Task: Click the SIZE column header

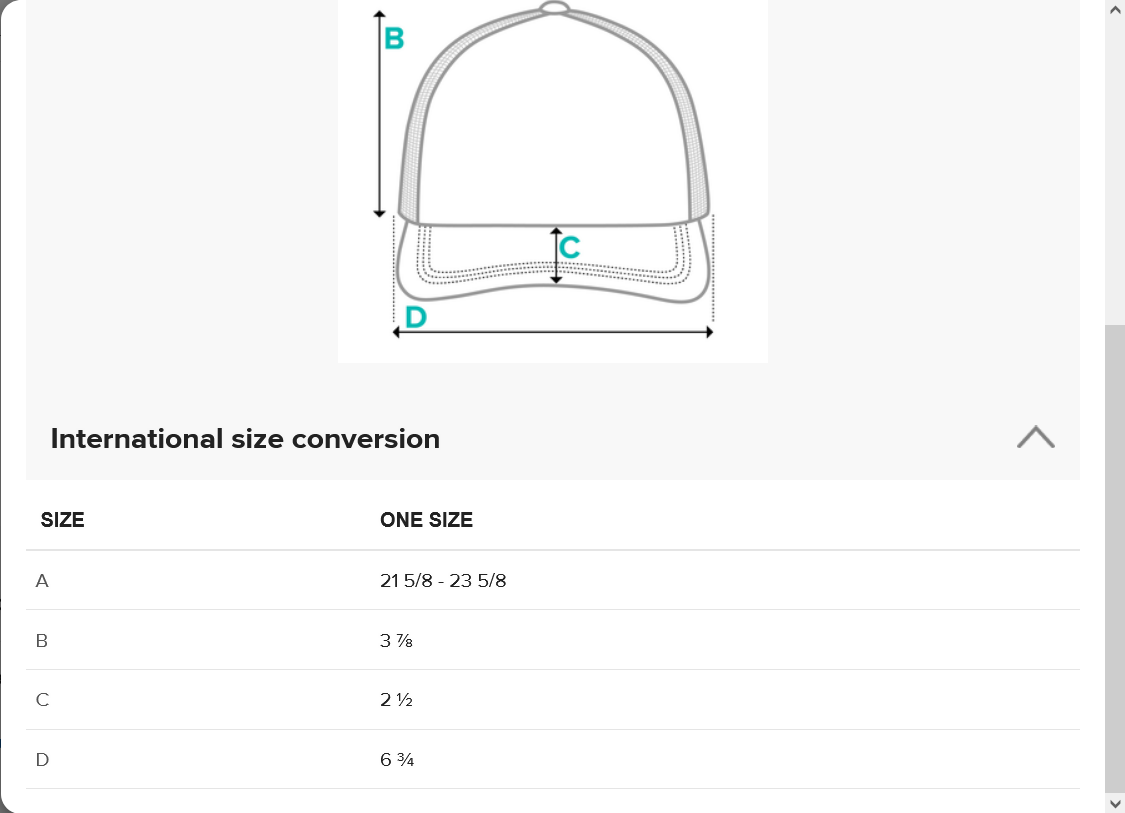Action: tap(62, 520)
